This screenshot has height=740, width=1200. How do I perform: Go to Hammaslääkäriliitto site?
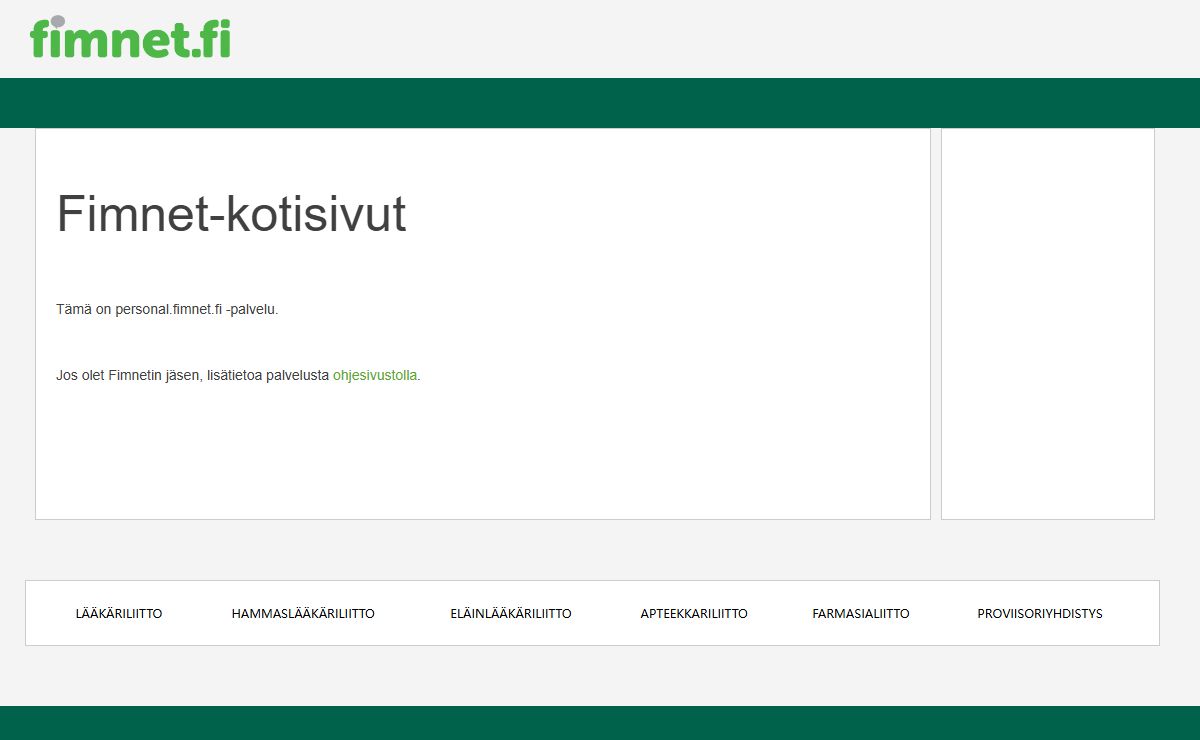(303, 614)
